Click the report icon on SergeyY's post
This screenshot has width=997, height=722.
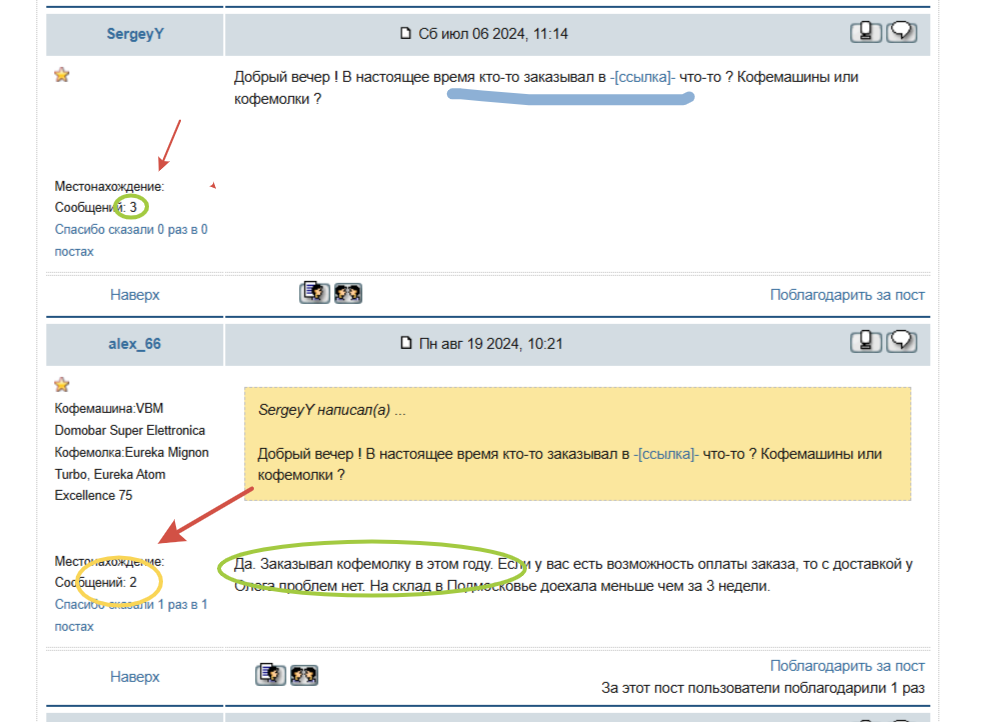pyautogui.click(x=866, y=32)
